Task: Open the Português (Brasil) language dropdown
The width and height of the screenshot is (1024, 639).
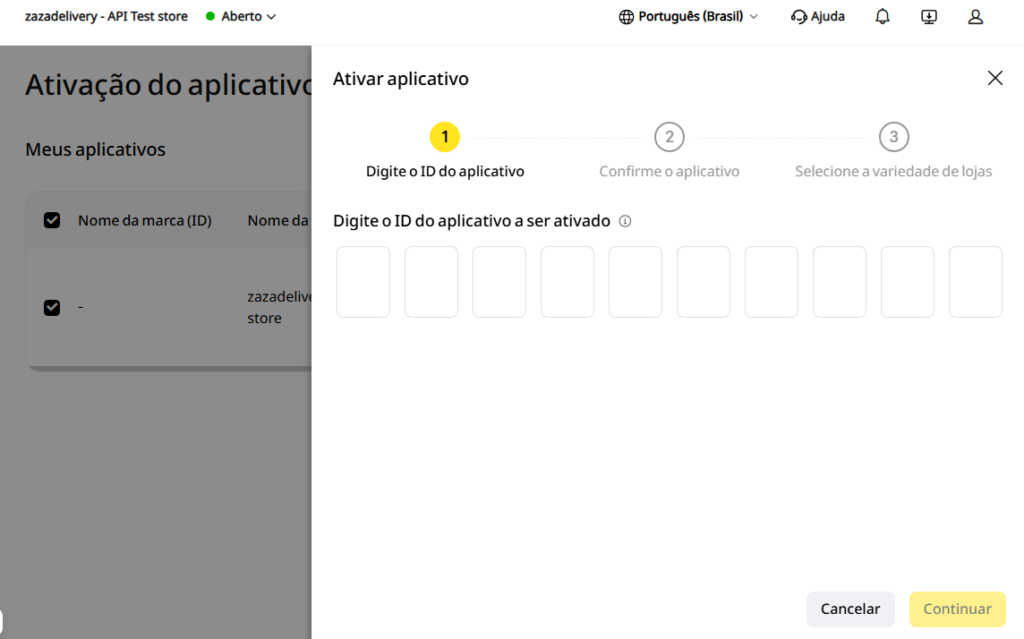Action: click(x=688, y=16)
